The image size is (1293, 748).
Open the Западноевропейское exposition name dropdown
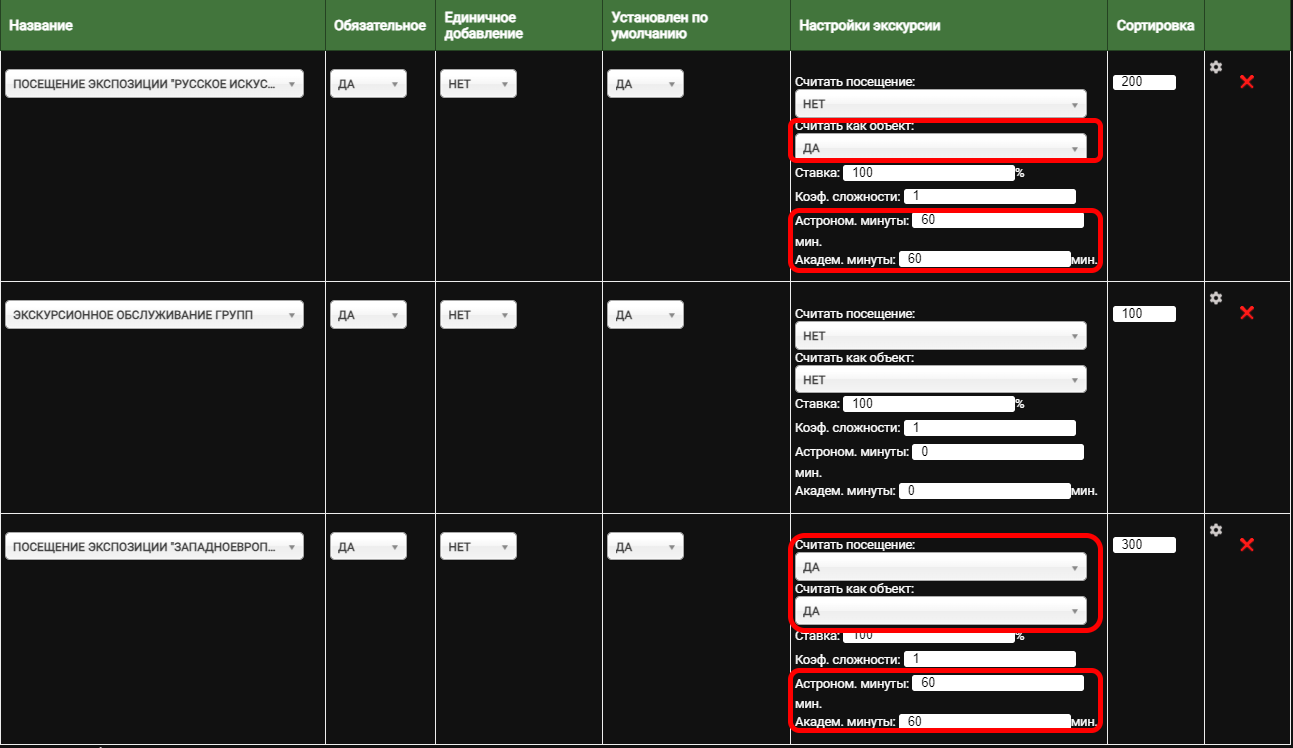(x=154, y=547)
